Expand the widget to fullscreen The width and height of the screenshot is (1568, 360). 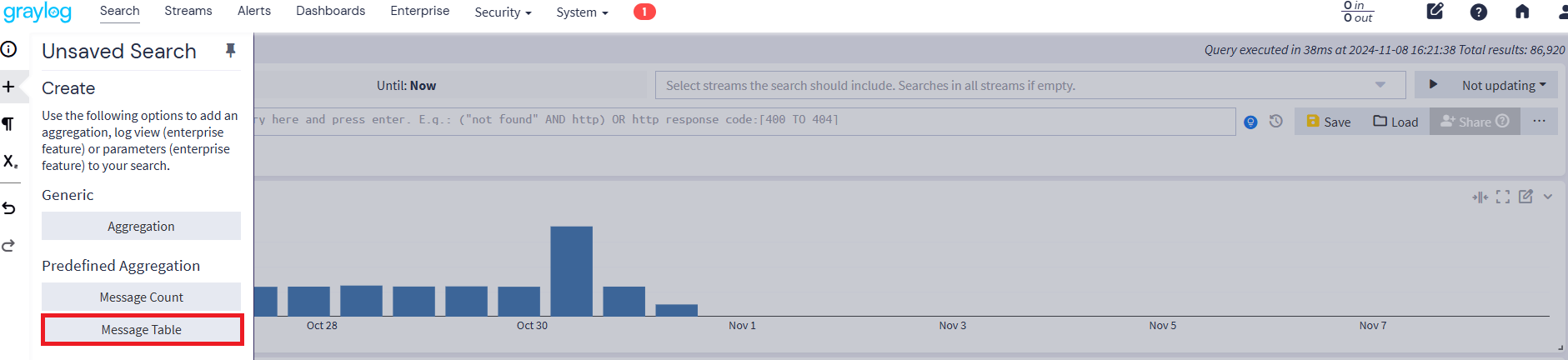pyautogui.click(x=1503, y=197)
